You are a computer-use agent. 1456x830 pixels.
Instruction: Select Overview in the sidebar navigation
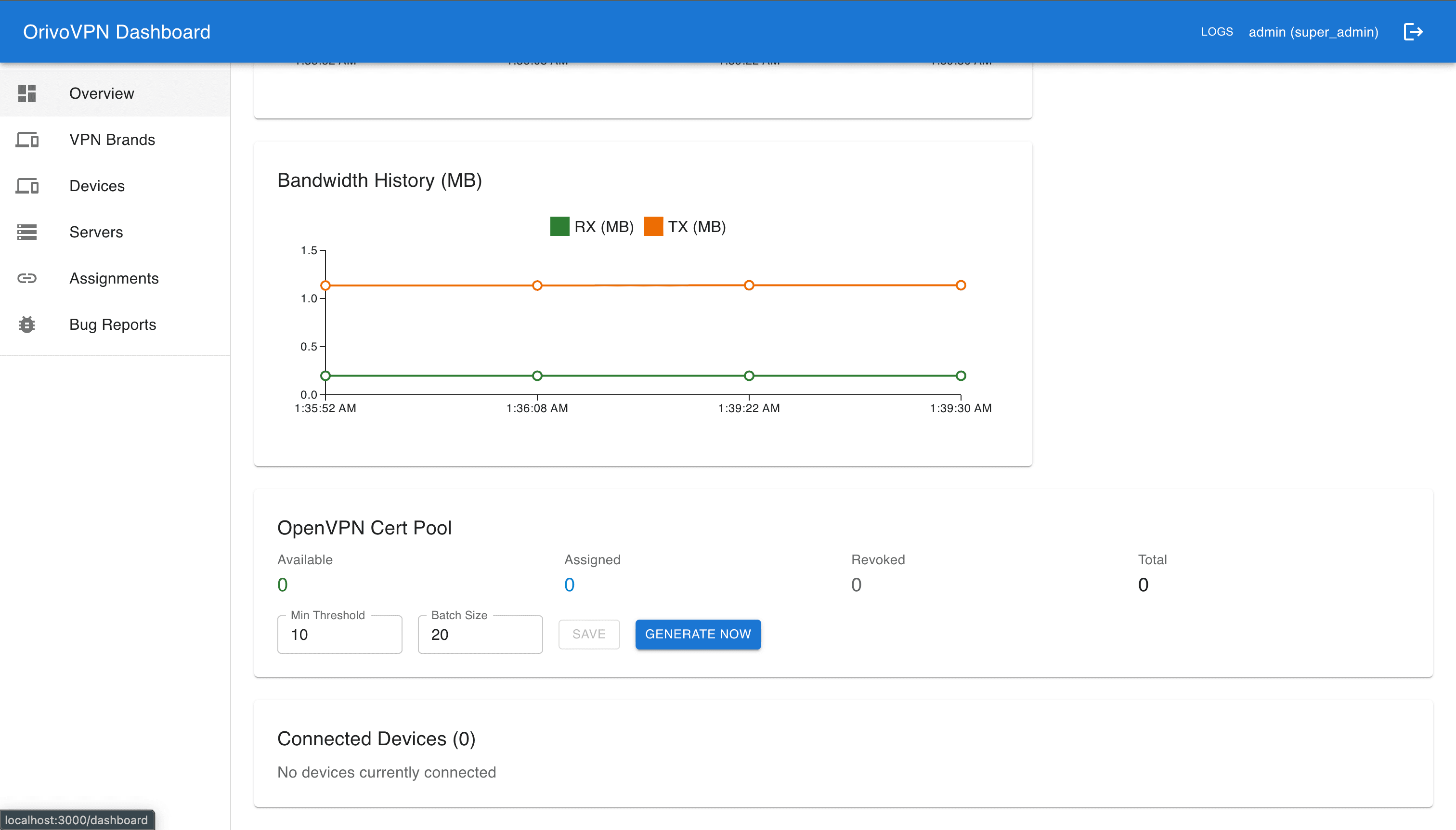click(102, 93)
